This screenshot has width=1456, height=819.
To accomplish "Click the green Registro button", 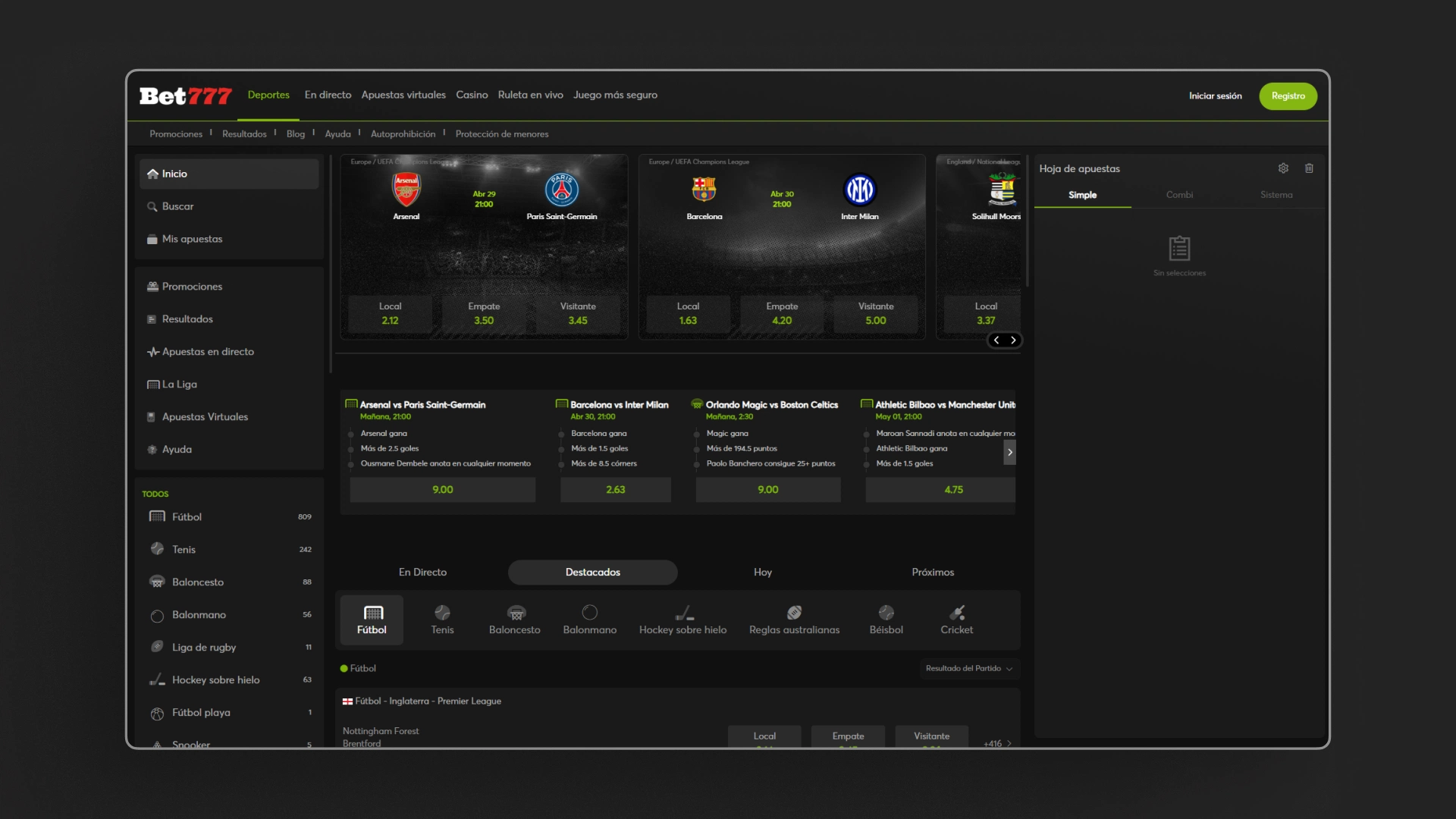I will click(x=1288, y=96).
